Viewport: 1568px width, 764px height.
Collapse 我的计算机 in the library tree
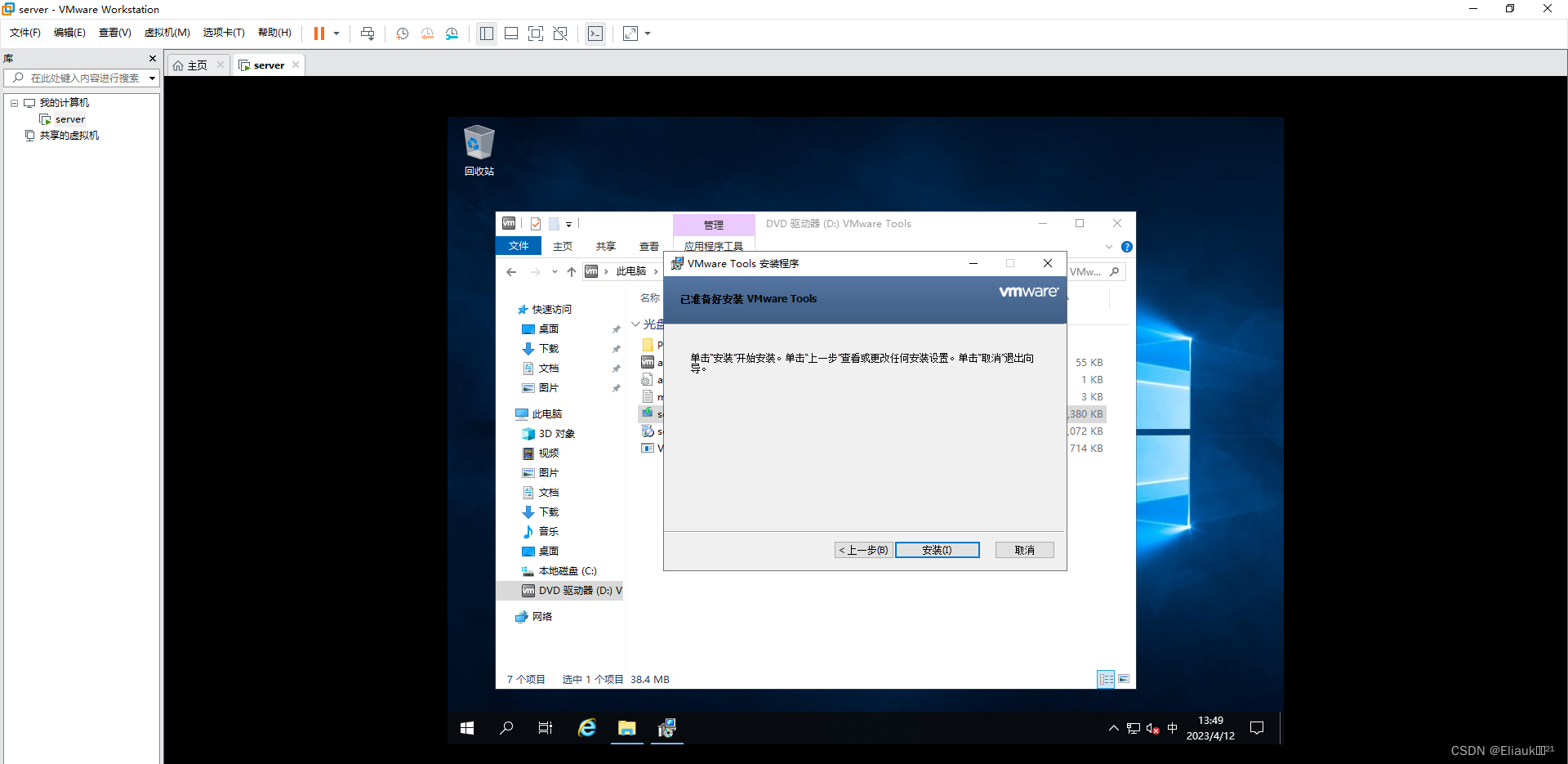coord(13,102)
